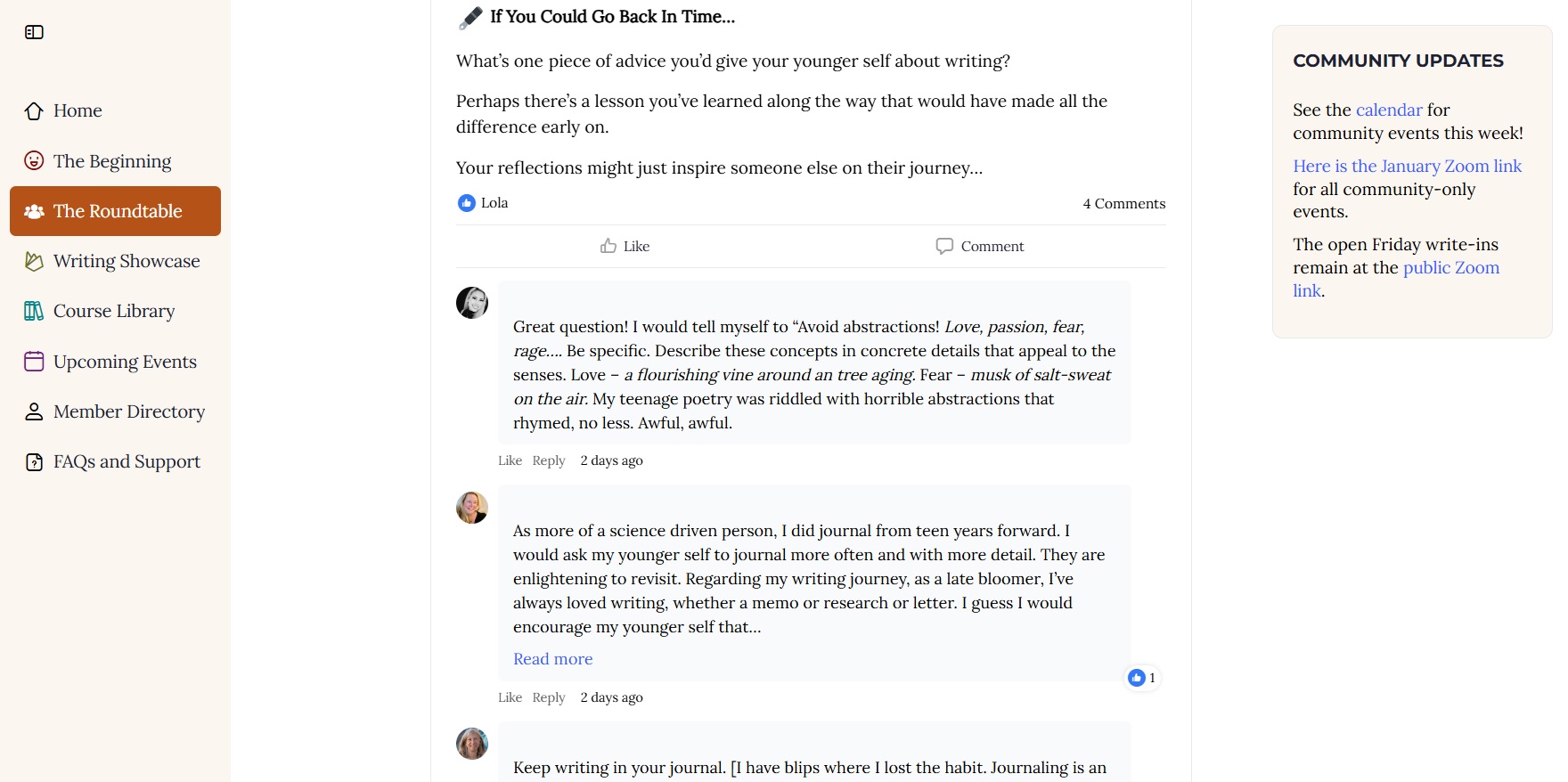Screen dimensions: 1568x782
Task: Click the Upcoming Events calendar icon
Action: [x=34, y=362]
